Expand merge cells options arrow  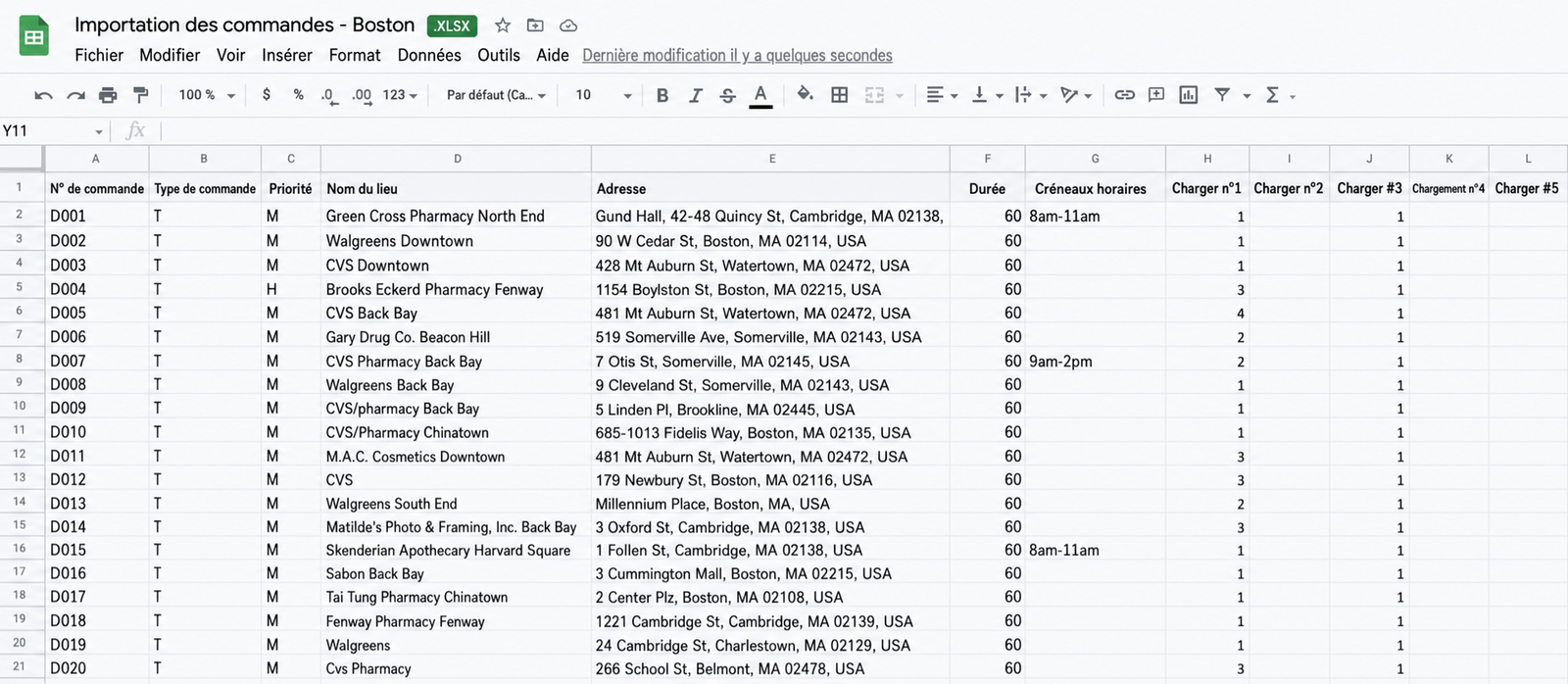point(899,96)
